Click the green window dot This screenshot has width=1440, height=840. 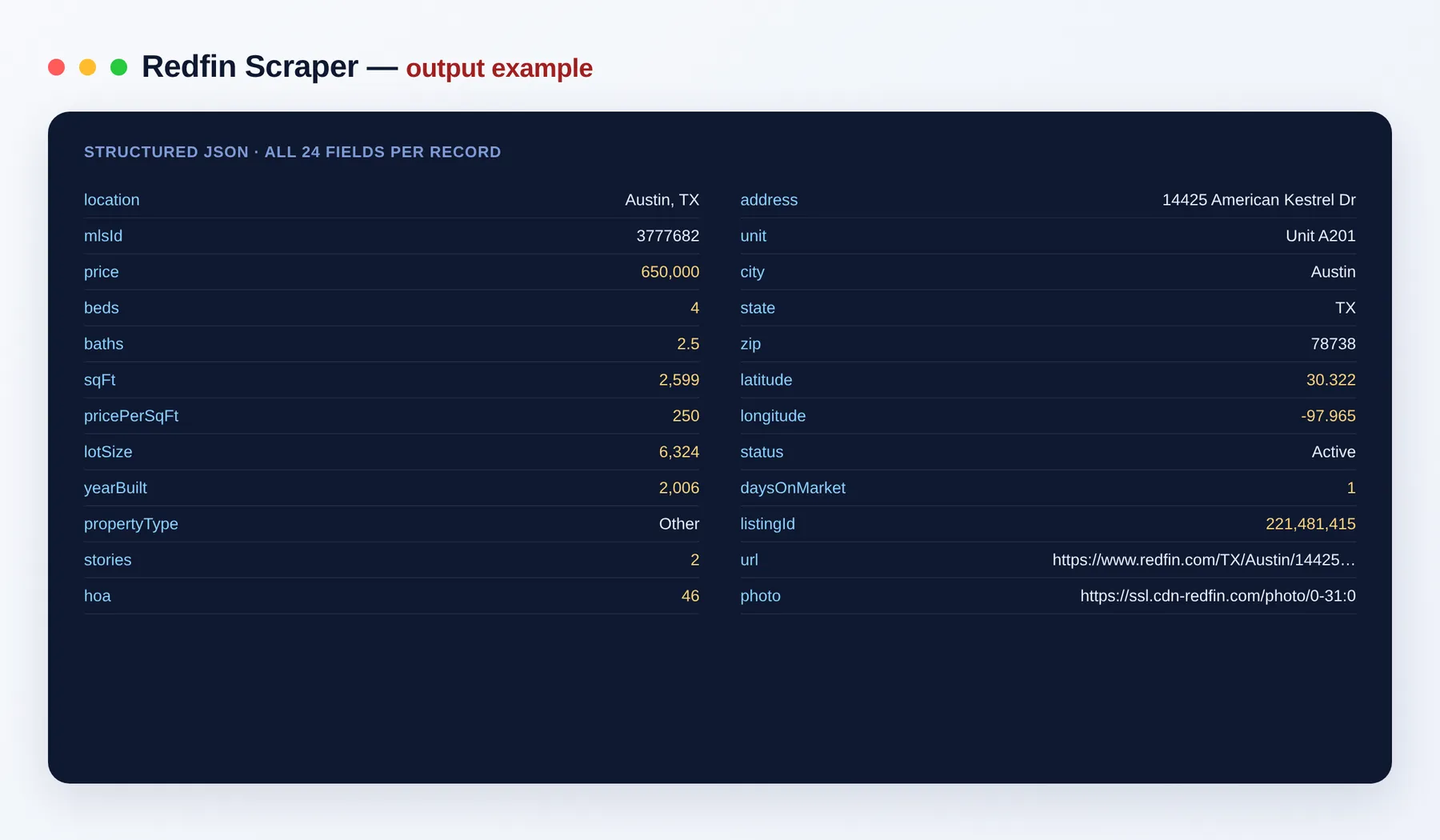tap(118, 67)
